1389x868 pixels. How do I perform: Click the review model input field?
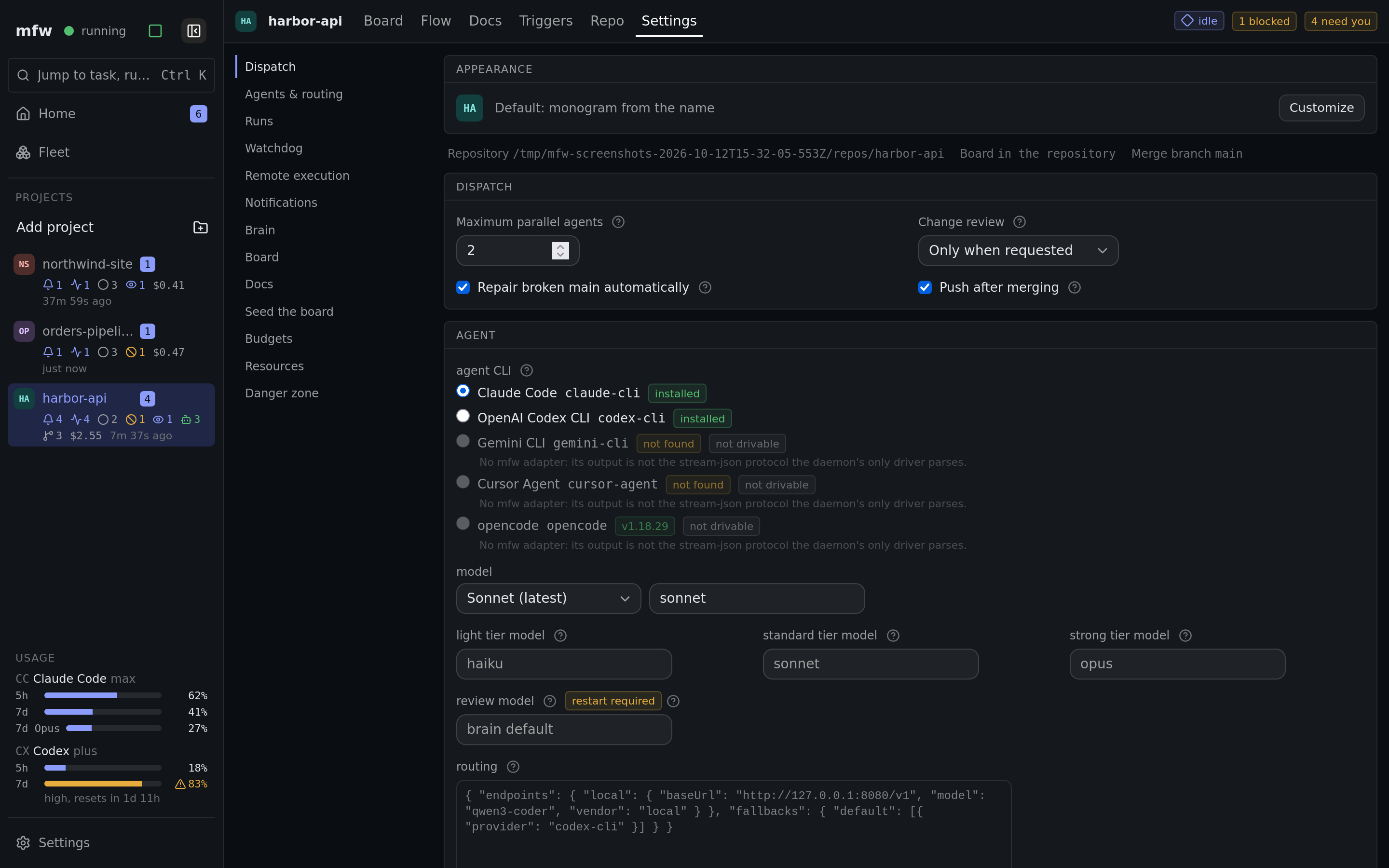click(x=564, y=730)
